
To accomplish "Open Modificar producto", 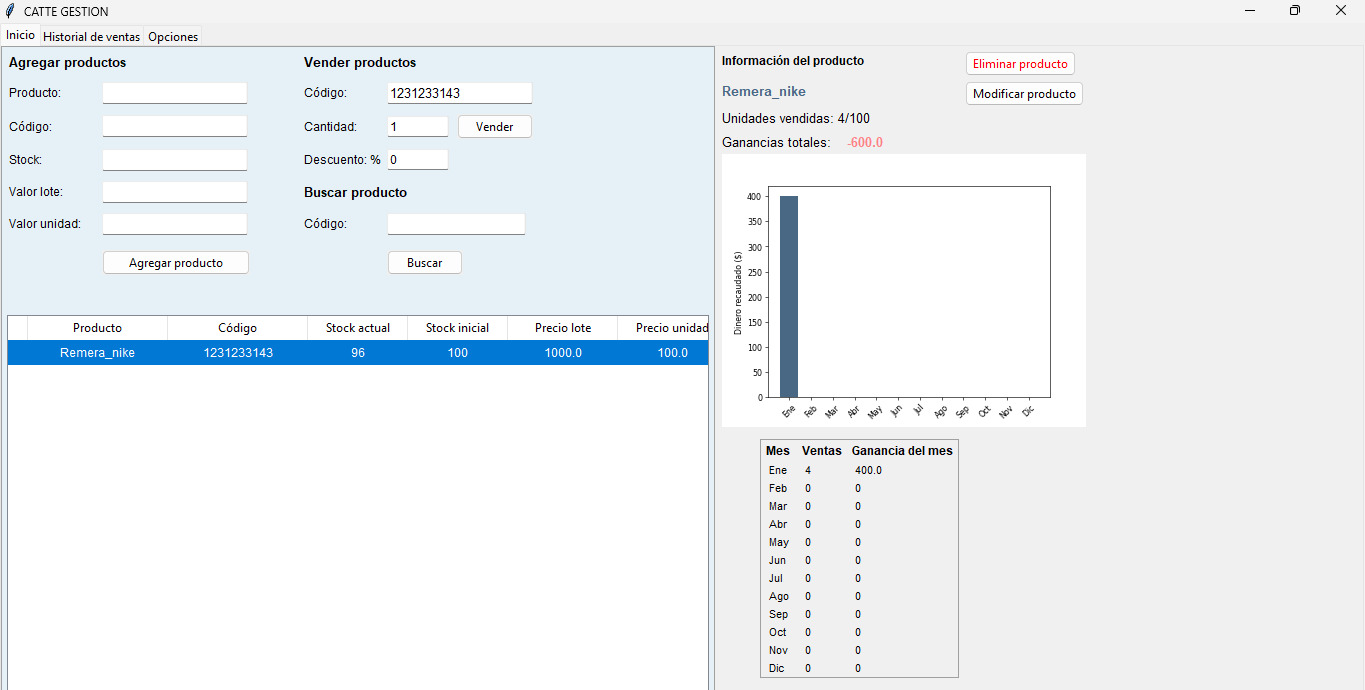I will [x=1024, y=94].
